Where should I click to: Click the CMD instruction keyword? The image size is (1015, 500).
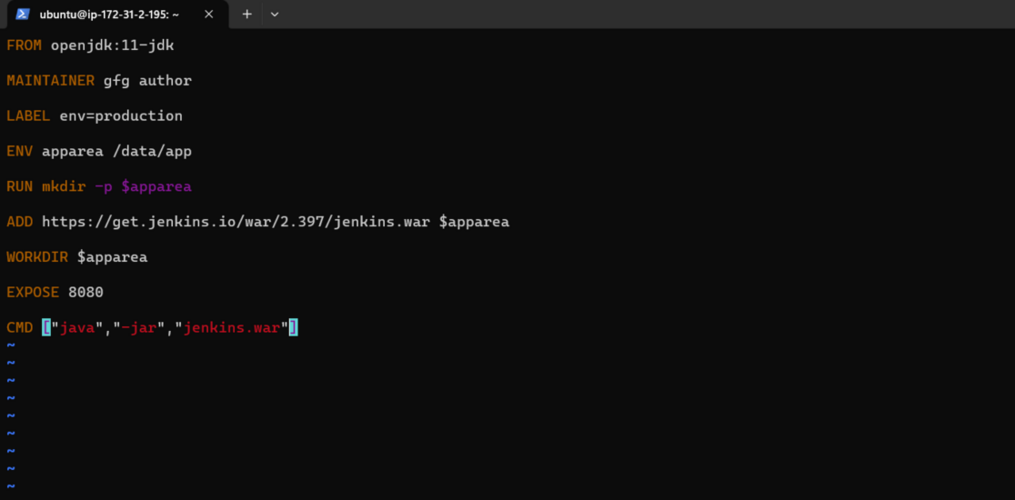19,327
